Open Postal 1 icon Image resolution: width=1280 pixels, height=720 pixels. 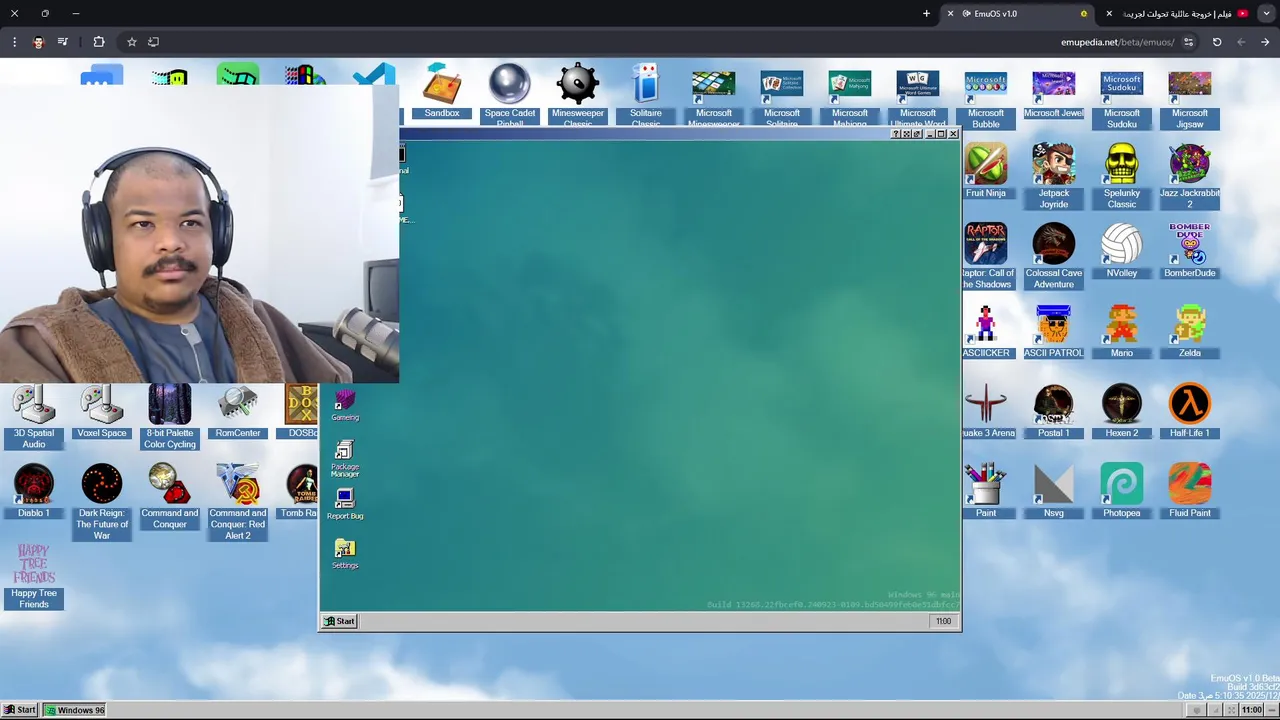point(1054,410)
